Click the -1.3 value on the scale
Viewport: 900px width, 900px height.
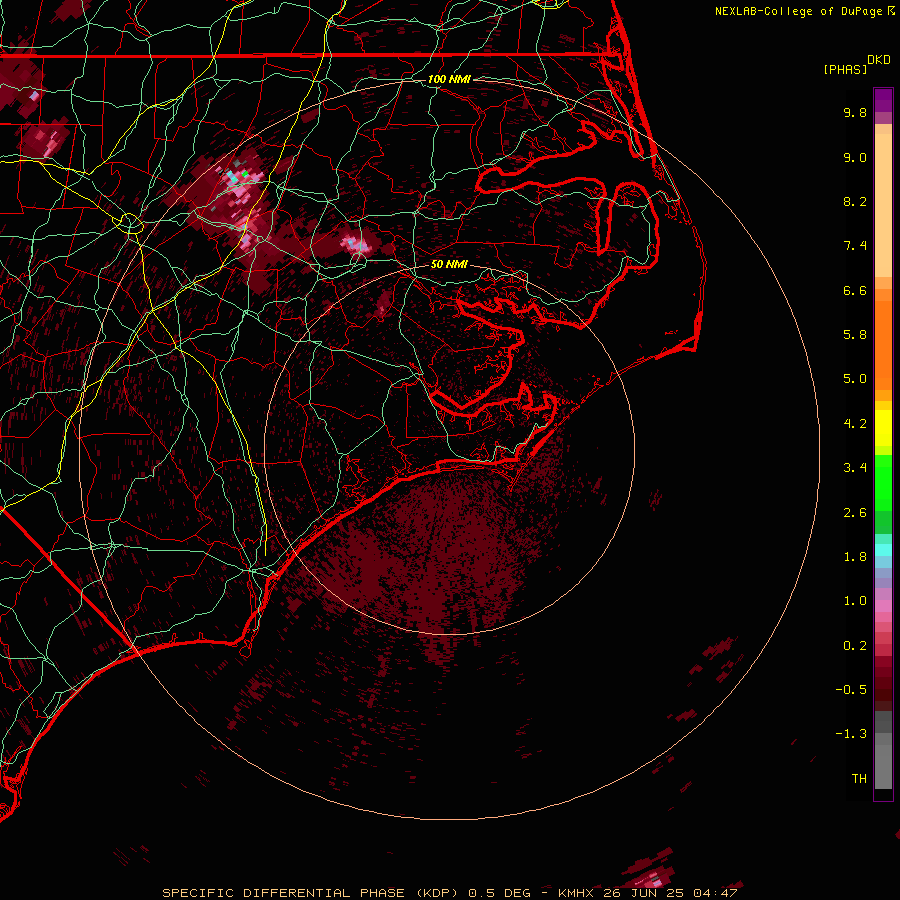(851, 734)
